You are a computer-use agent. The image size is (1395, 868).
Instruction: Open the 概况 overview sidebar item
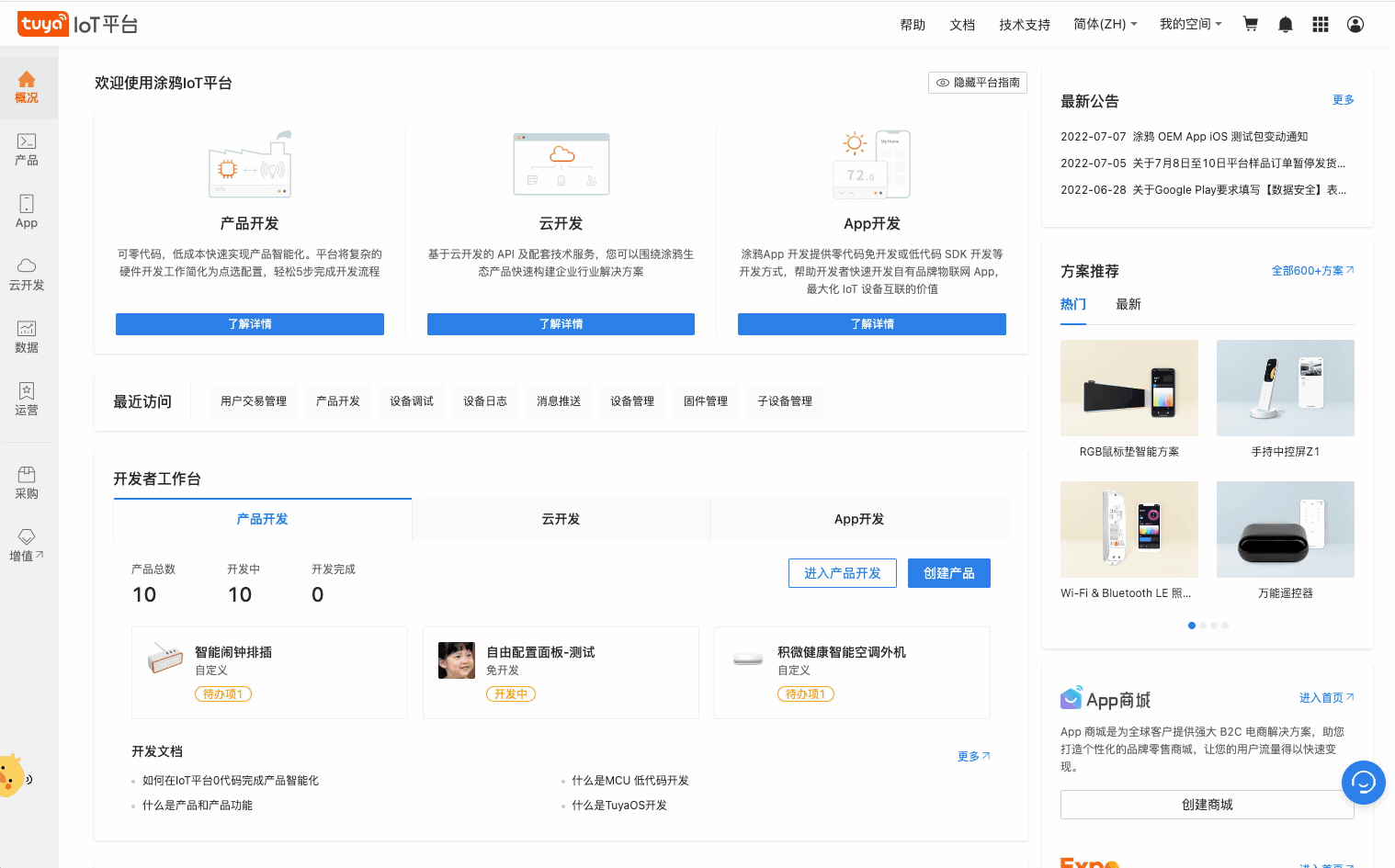click(x=27, y=87)
